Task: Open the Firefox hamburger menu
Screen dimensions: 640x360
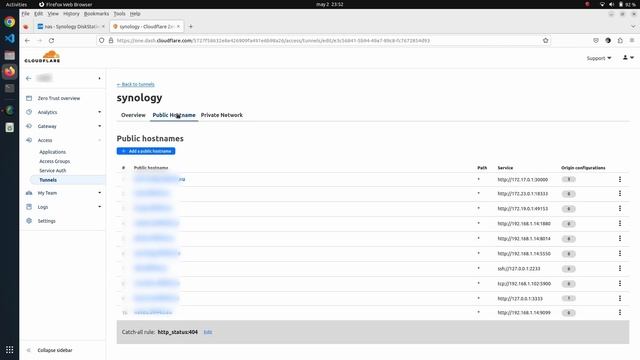Action: coord(632,40)
